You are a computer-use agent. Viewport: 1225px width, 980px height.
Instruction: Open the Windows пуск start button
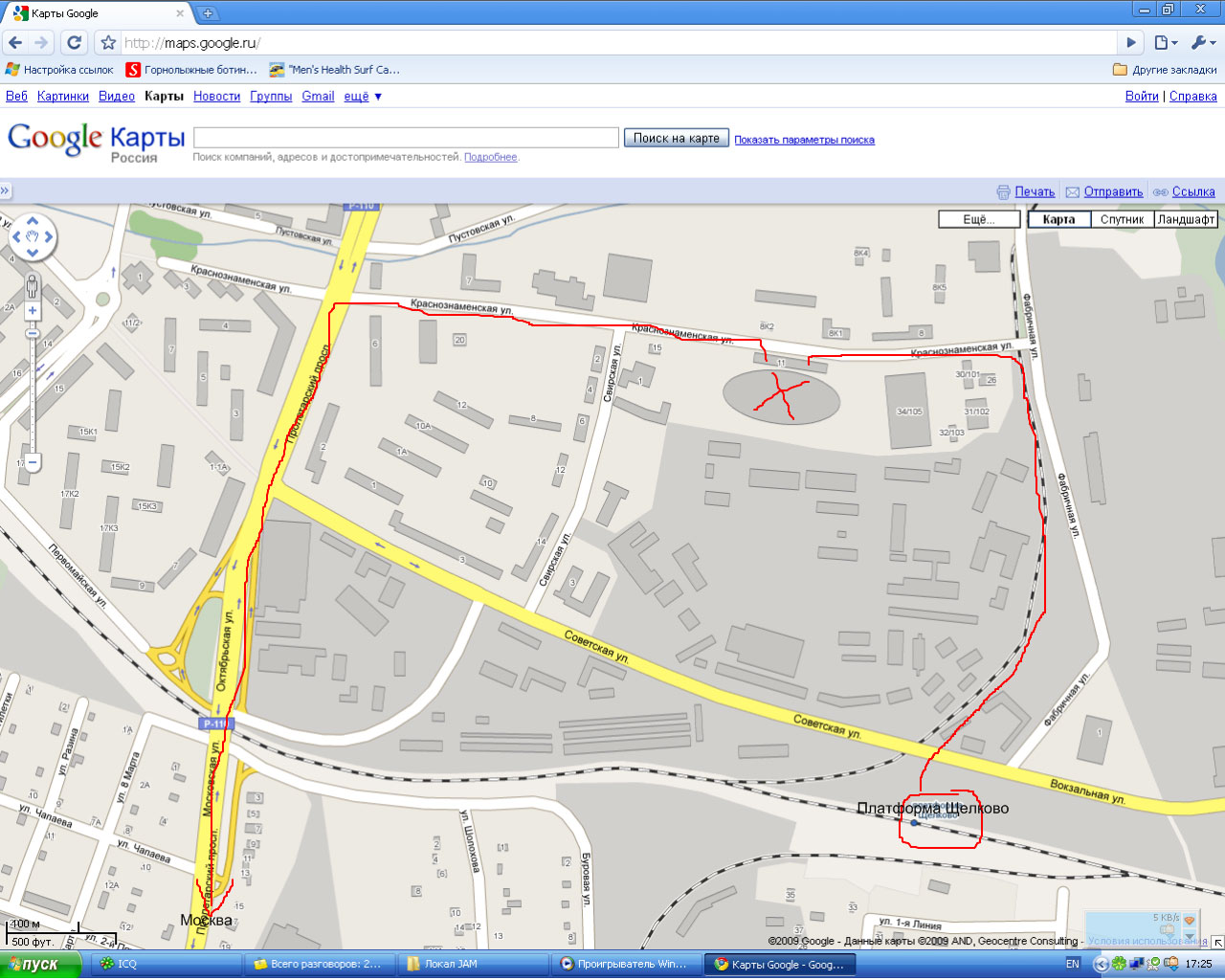[x=41, y=965]
